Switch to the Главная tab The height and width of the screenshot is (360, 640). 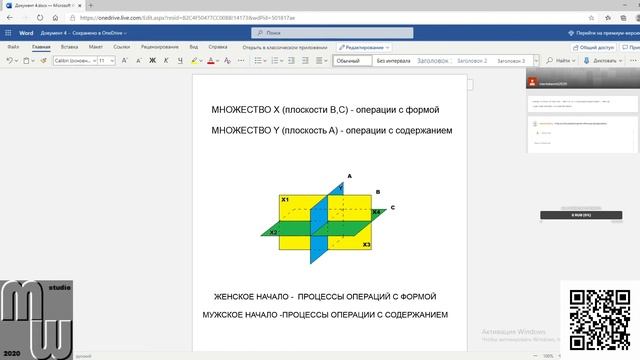[x=41, y=47]
